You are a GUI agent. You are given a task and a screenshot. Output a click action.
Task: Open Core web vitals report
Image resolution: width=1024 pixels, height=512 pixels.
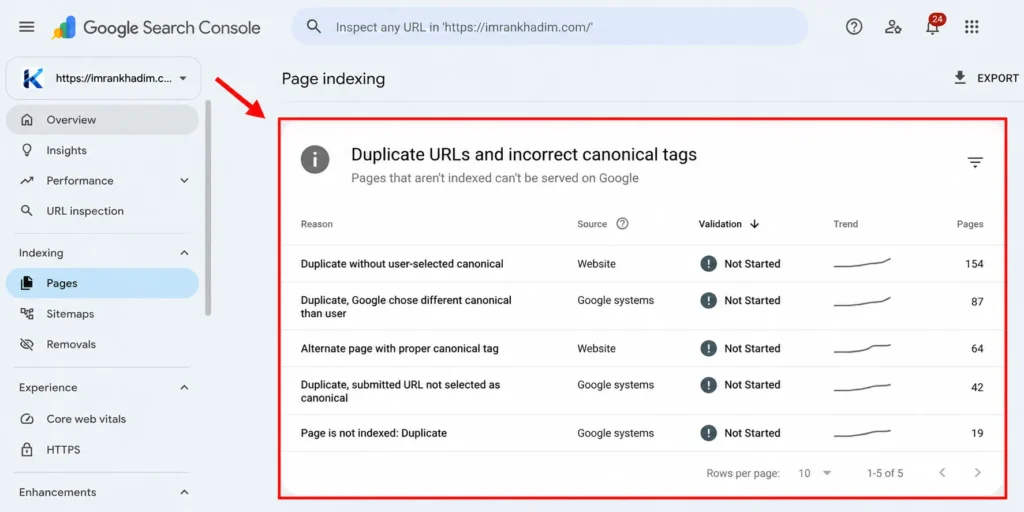point(102,419)
